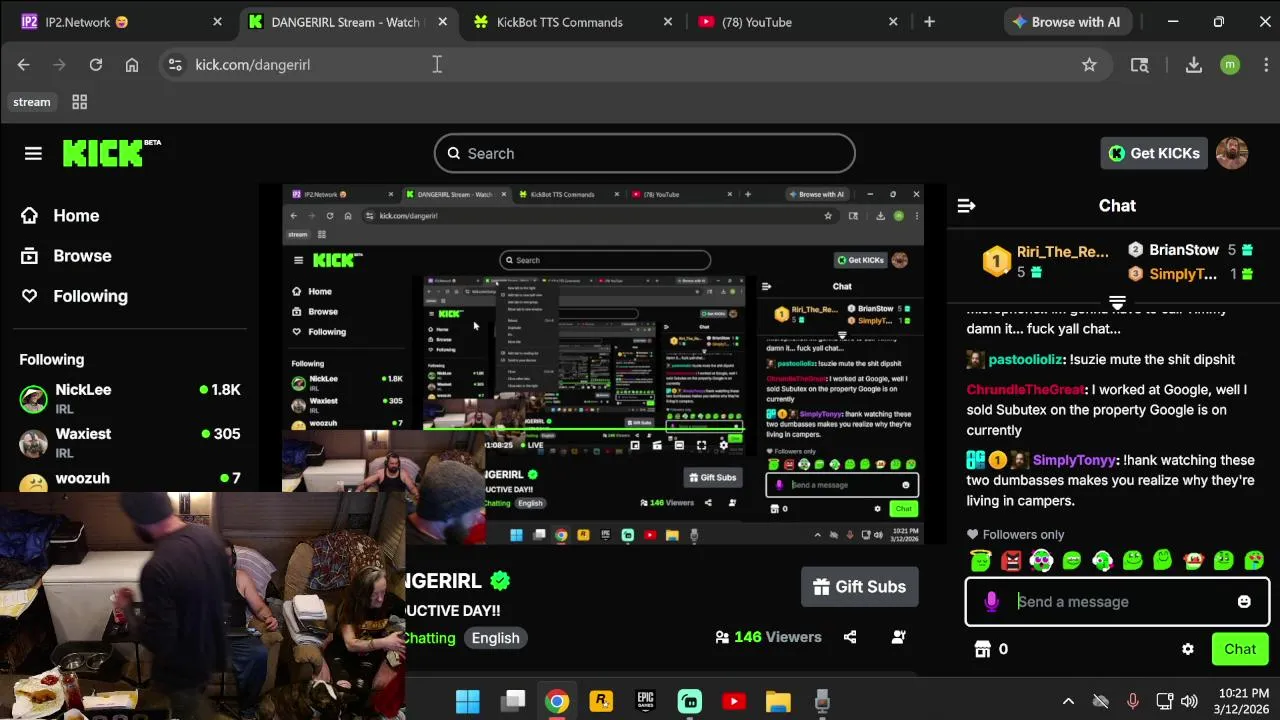Click the Get KICKs button
Screen dimensions: 1280x720
(1154, 153)
